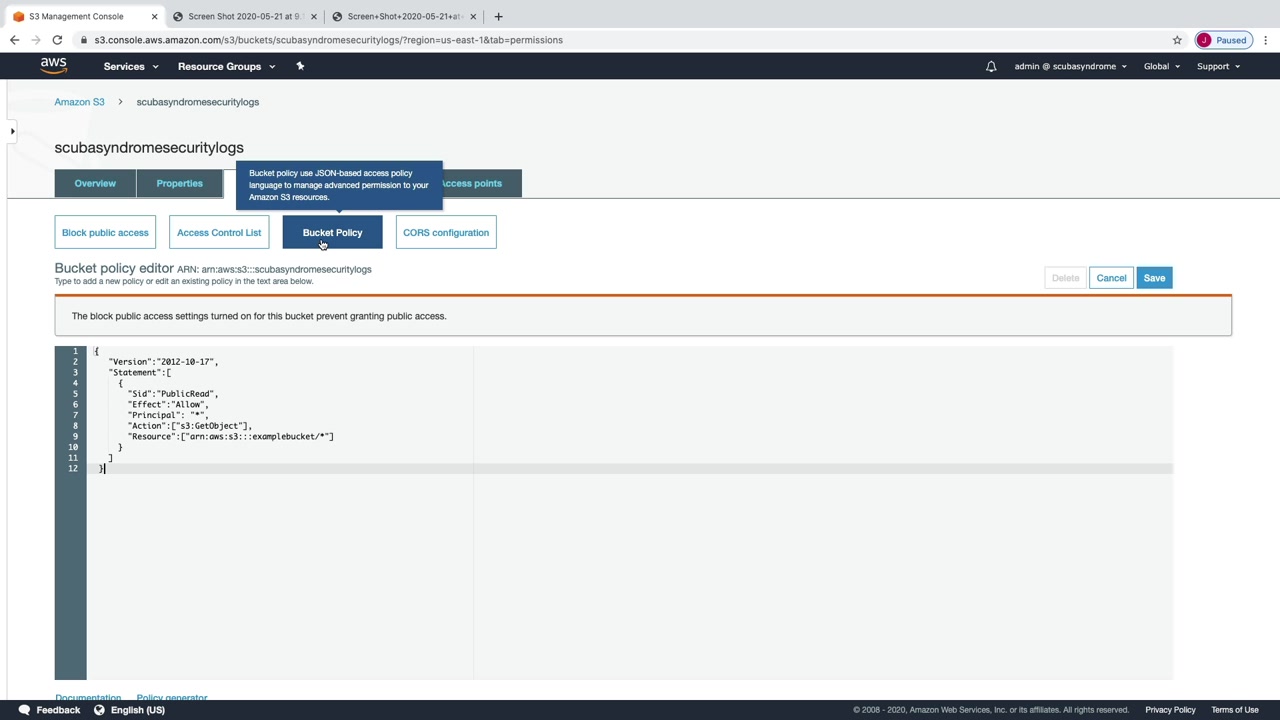Select Access Control List section
Viewport: 1280px width, 720px height.
click(x=219, y=232)
